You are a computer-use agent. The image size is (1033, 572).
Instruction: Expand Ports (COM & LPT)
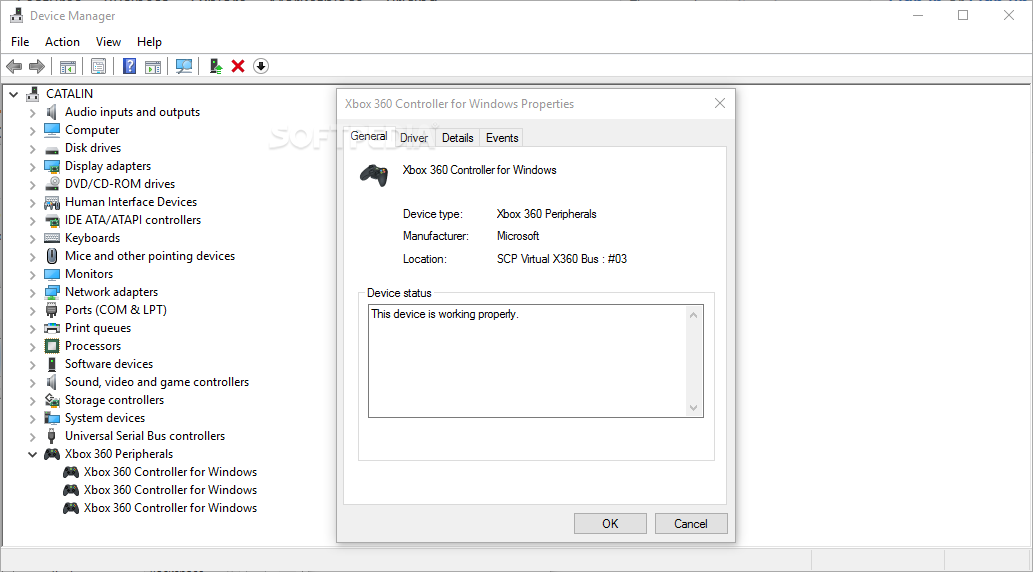32,310
